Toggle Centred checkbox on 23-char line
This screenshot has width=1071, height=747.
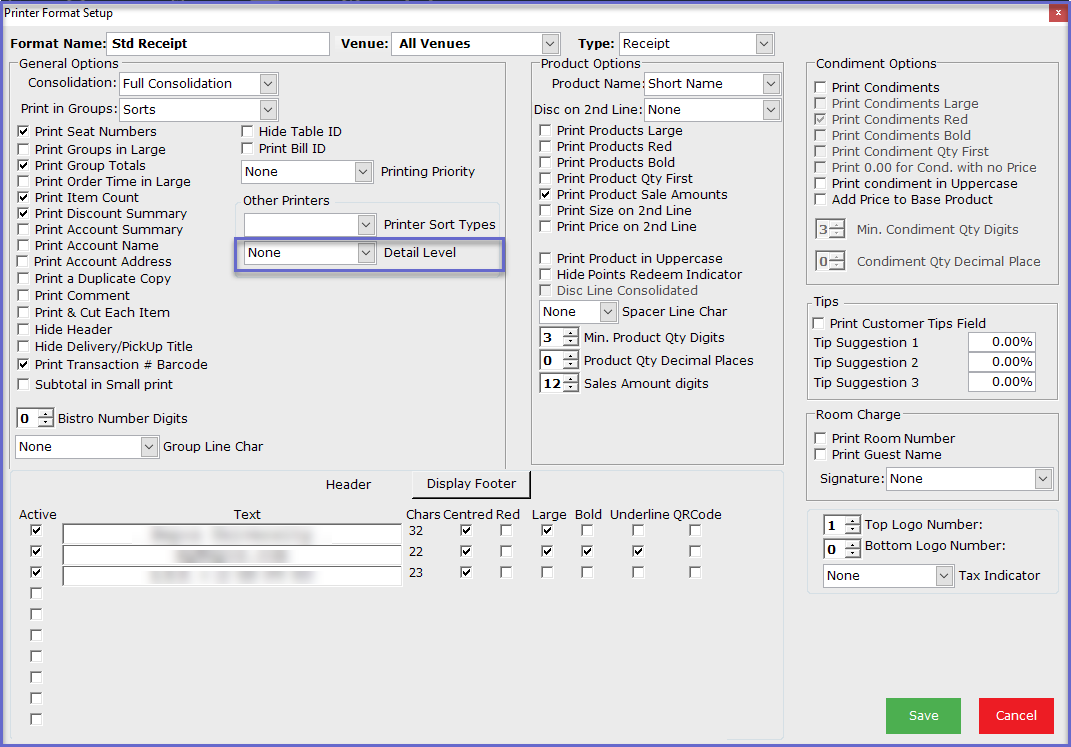pos(466,572)
